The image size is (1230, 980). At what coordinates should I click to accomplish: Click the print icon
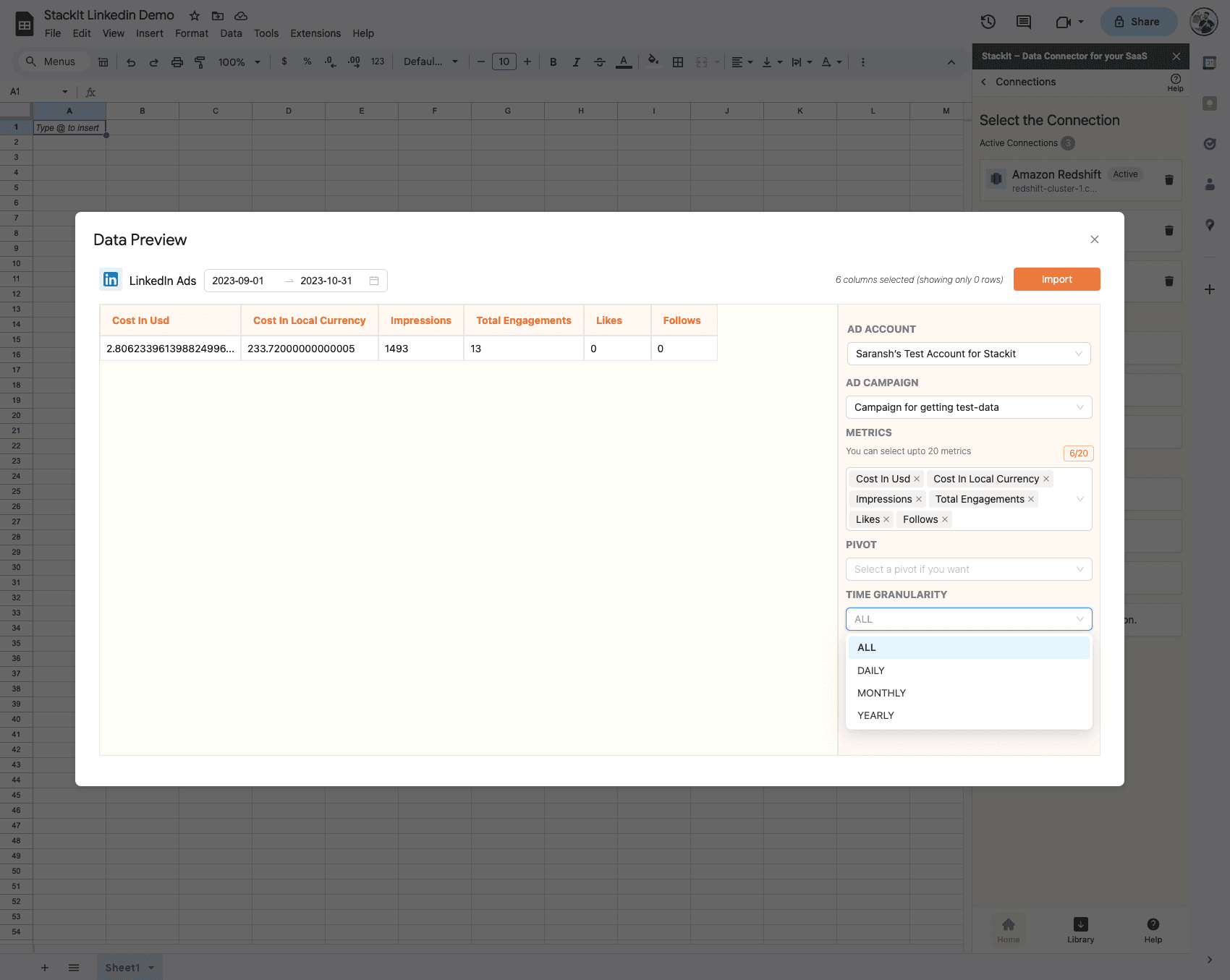pyautogui.click(x=177, y=62)
